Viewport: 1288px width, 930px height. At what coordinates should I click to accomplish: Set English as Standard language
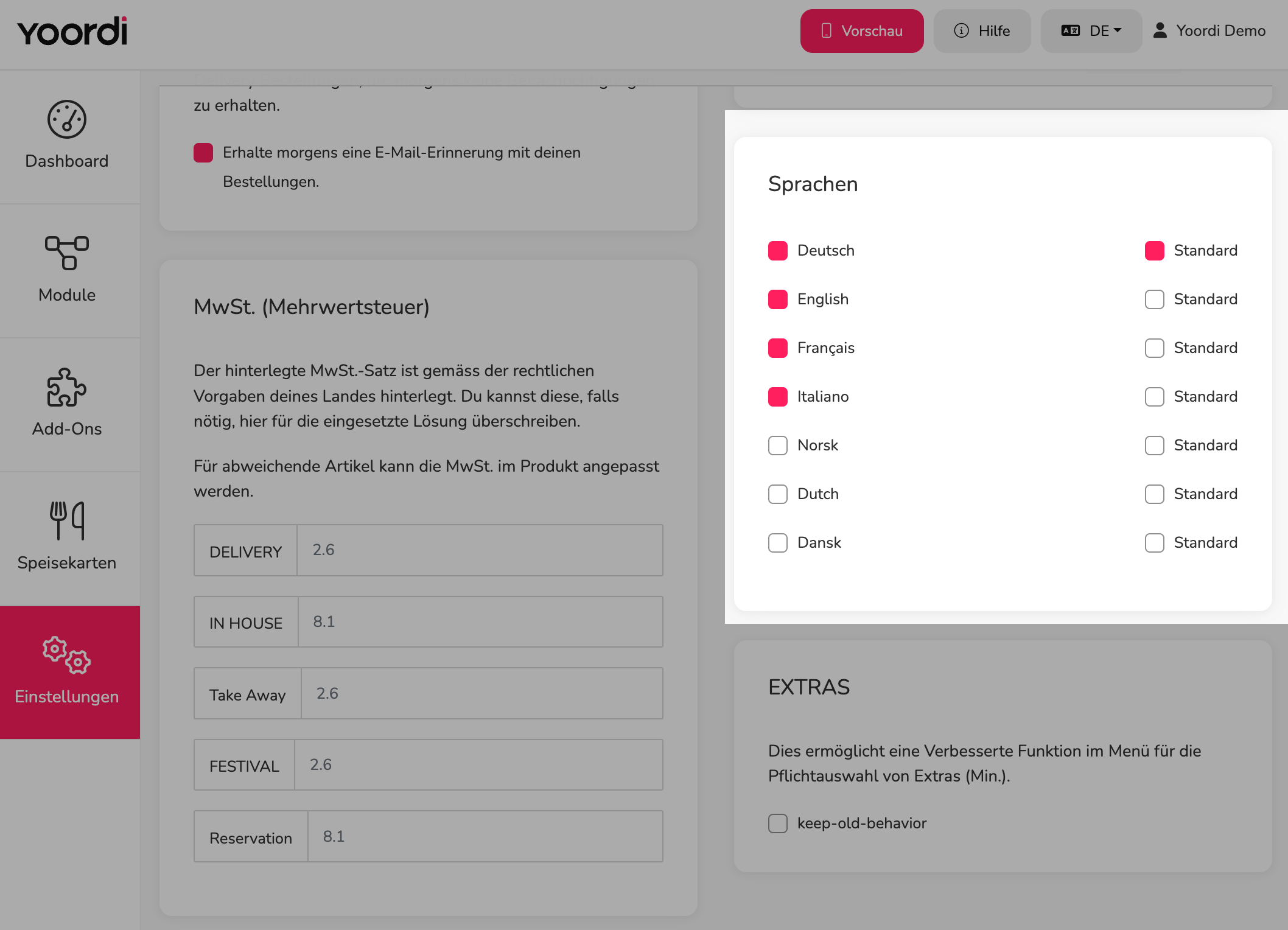tap(1155, 299)
